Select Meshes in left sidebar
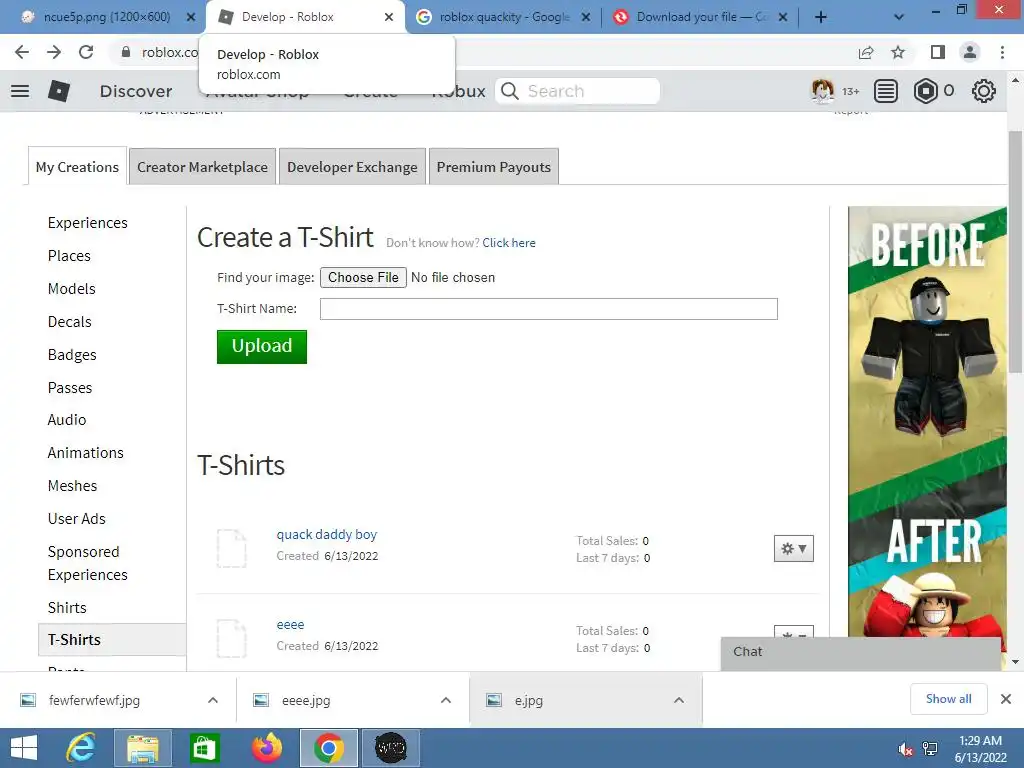 [72, 486]
